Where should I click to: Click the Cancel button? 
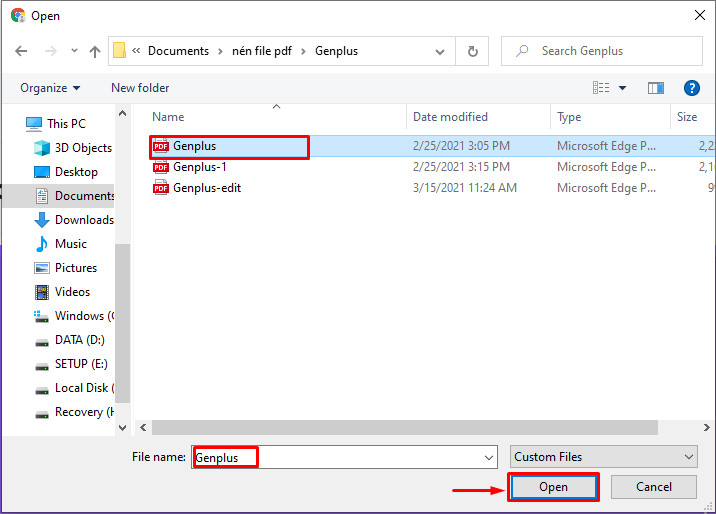pos(653,487)
